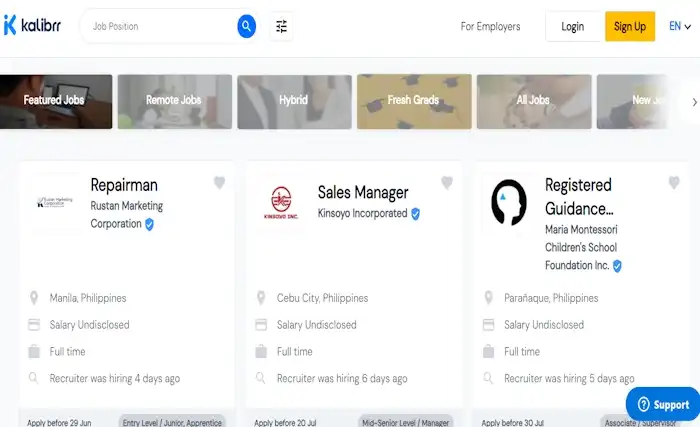Show more categories with right arrow

tap(694, 102)
